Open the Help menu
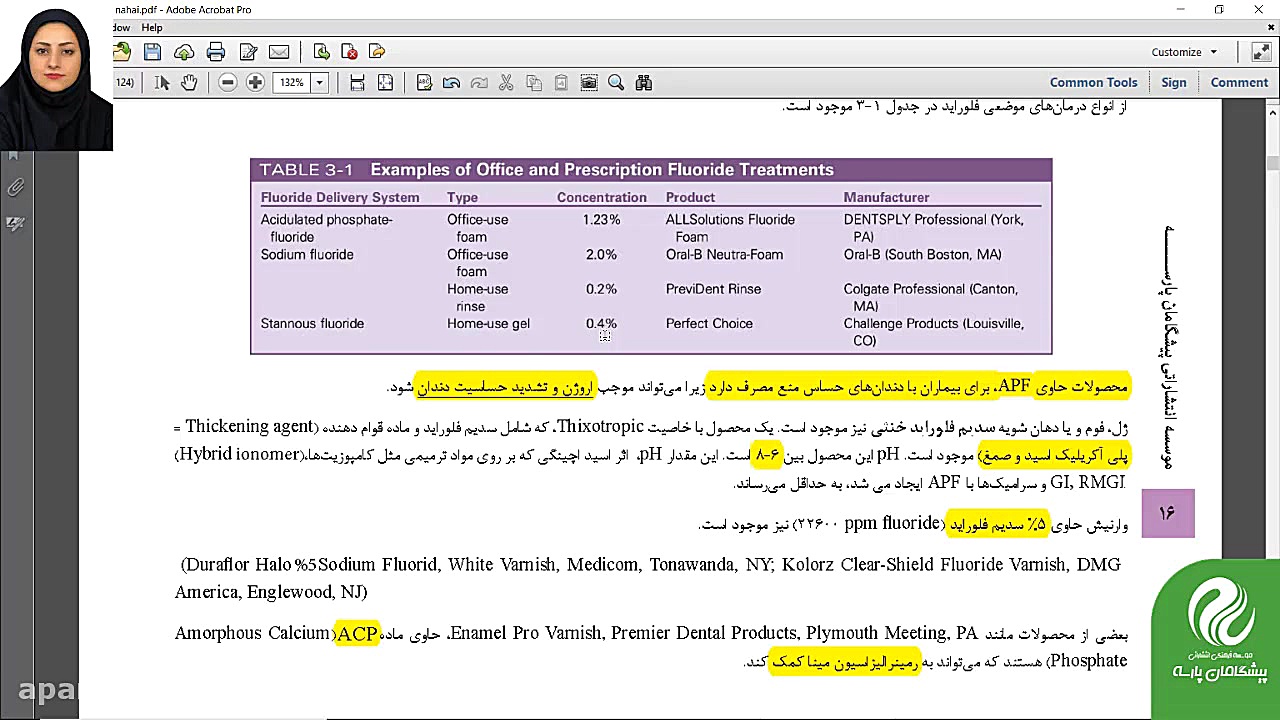Screen dimensions: 1280x720 pos(151,27)
